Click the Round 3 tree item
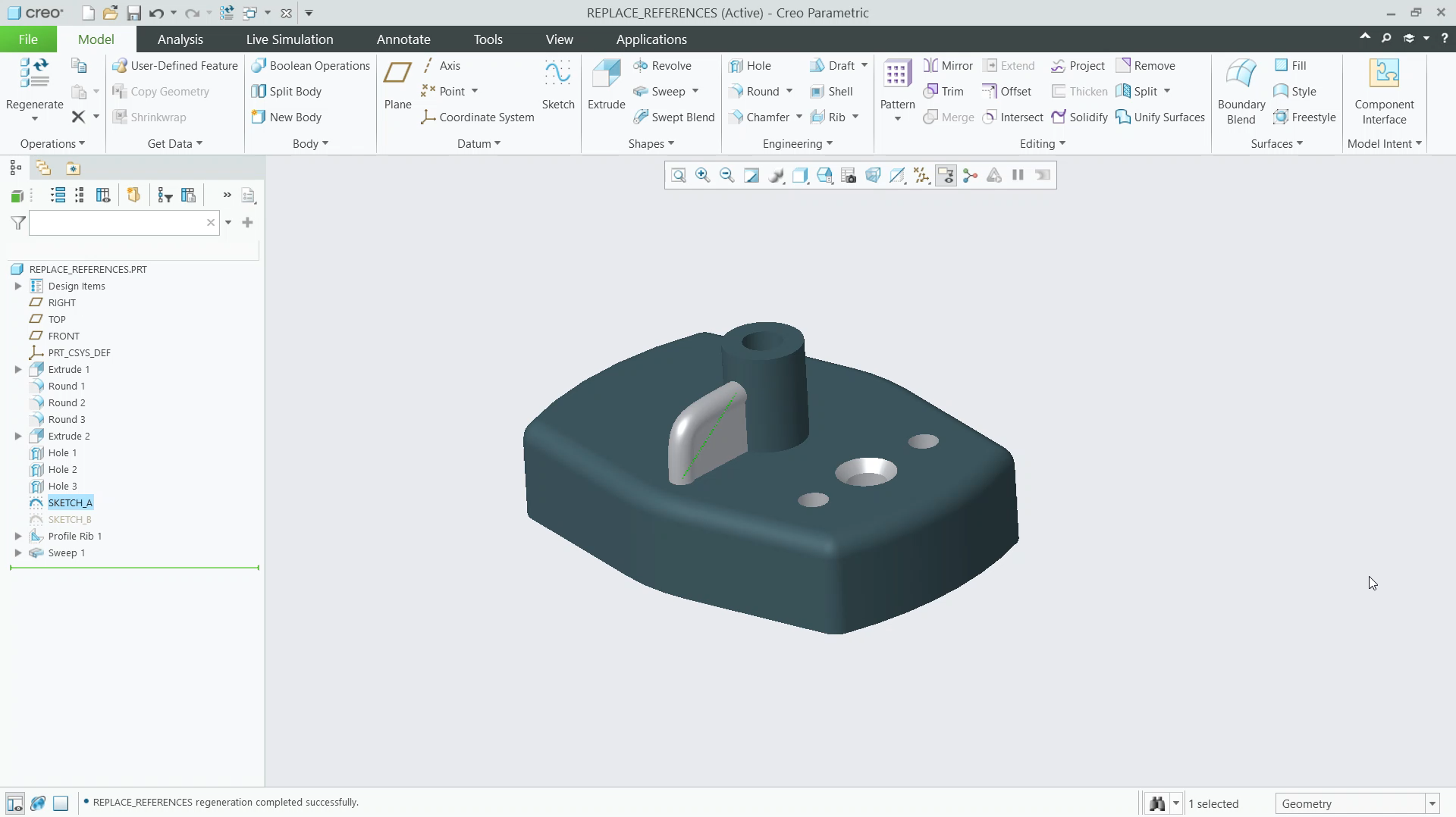The width and height of the screenshot is (1456, 817). [67, 420]
